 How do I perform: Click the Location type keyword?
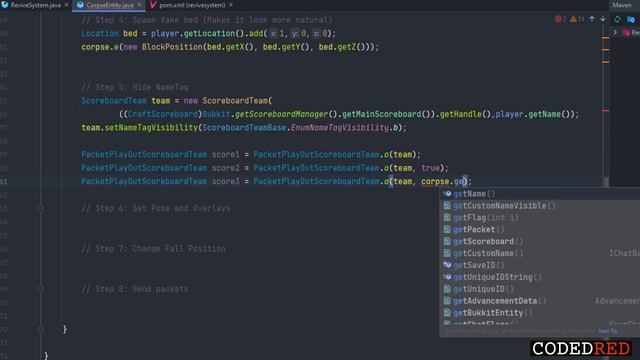[x=100, y=33]
